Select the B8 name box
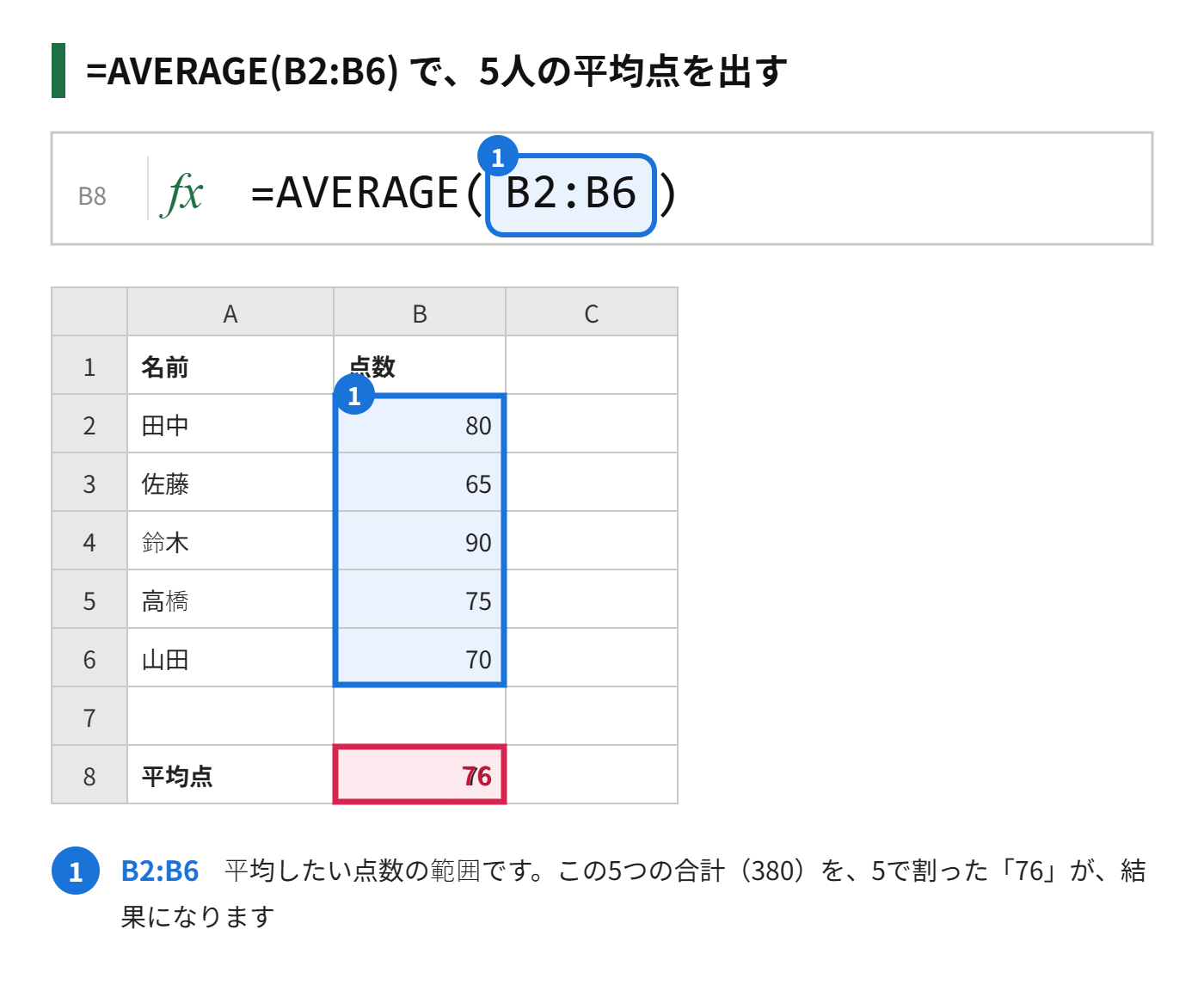This screenshot has width=1204, height=991. pyautogui.click(x=92, y=196)
